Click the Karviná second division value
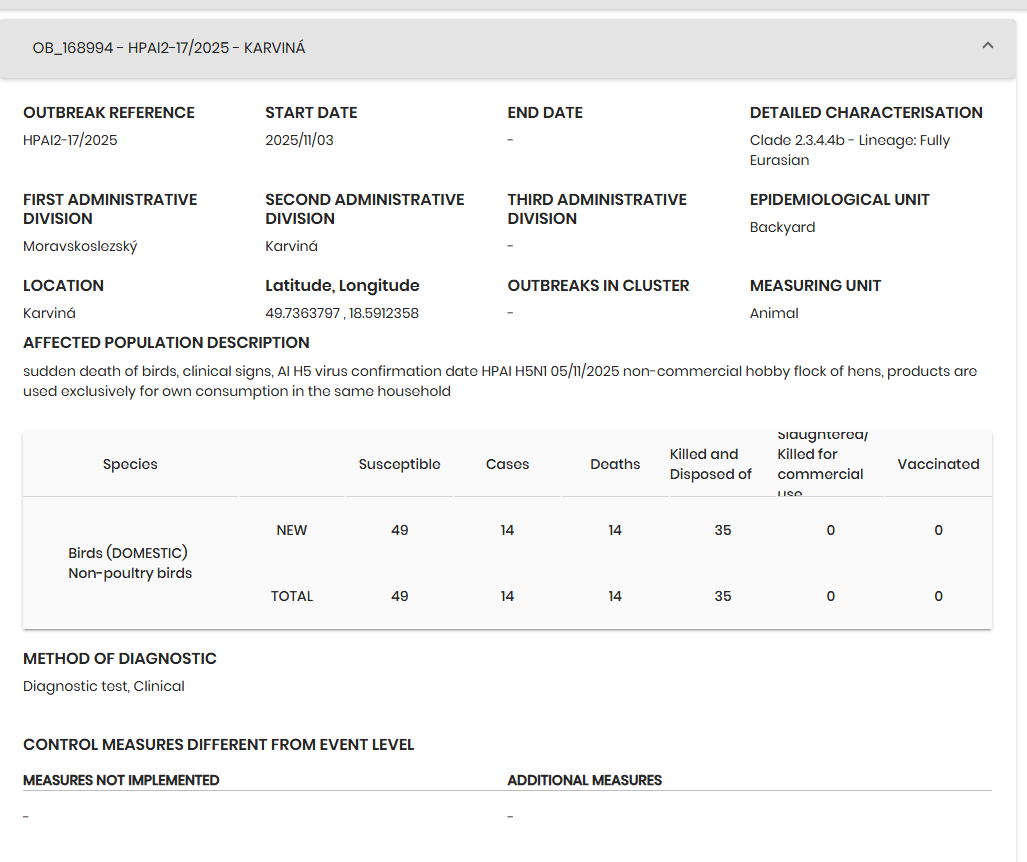 click(x=291, y=246)
